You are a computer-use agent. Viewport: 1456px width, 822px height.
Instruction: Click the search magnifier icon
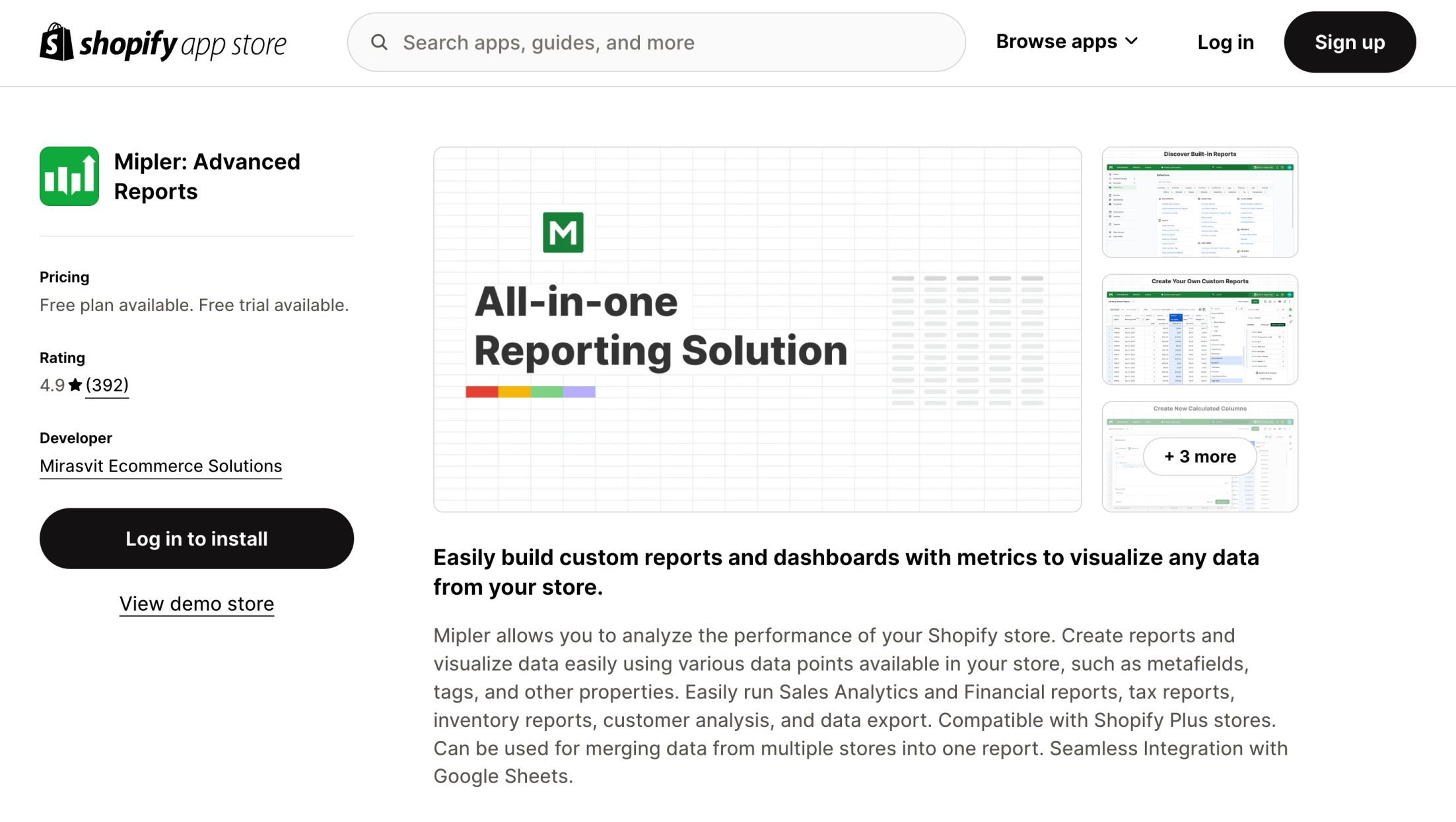(380, 42)
